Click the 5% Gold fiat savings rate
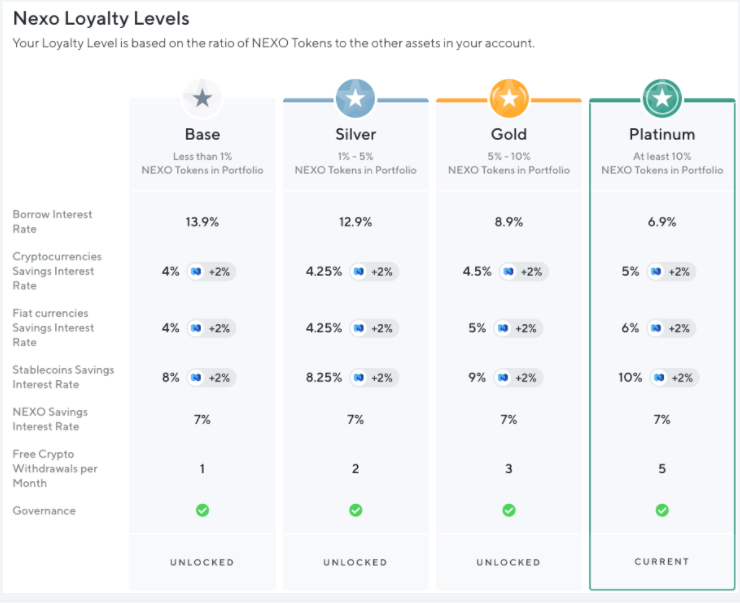The width and height of the screenshot is (740, 603). 477,328
